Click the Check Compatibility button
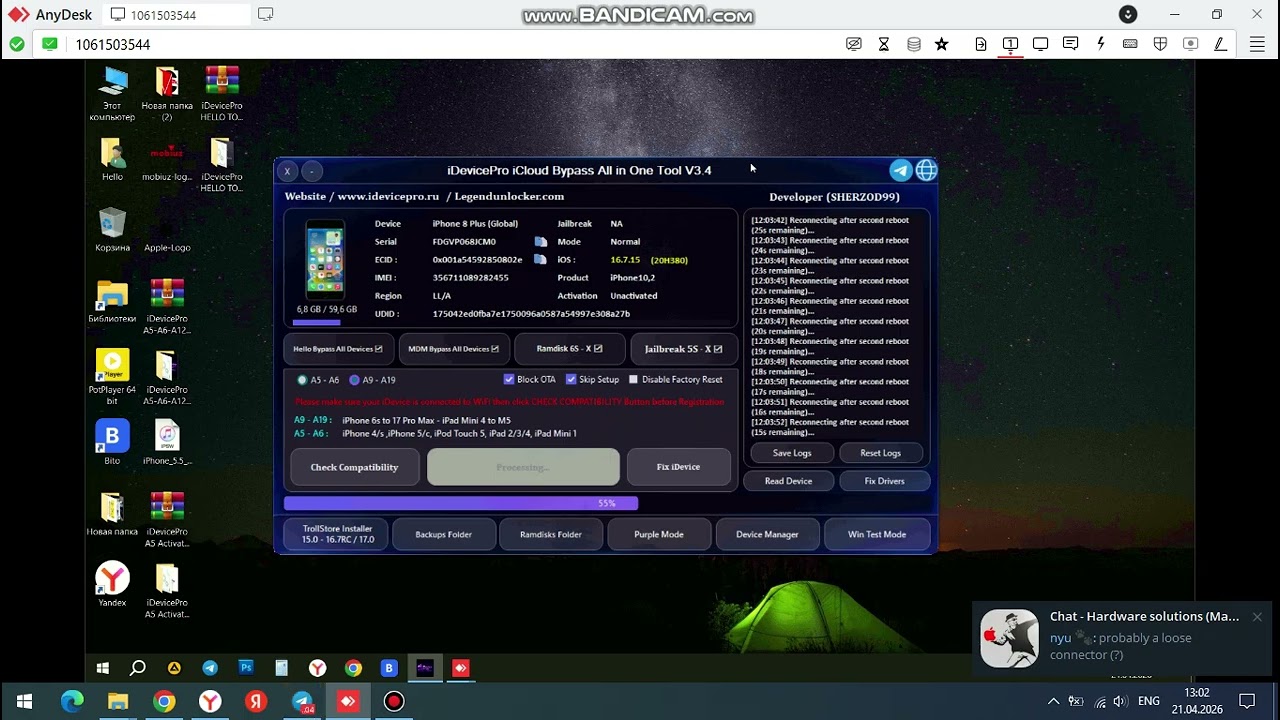 tap(354, 467)
